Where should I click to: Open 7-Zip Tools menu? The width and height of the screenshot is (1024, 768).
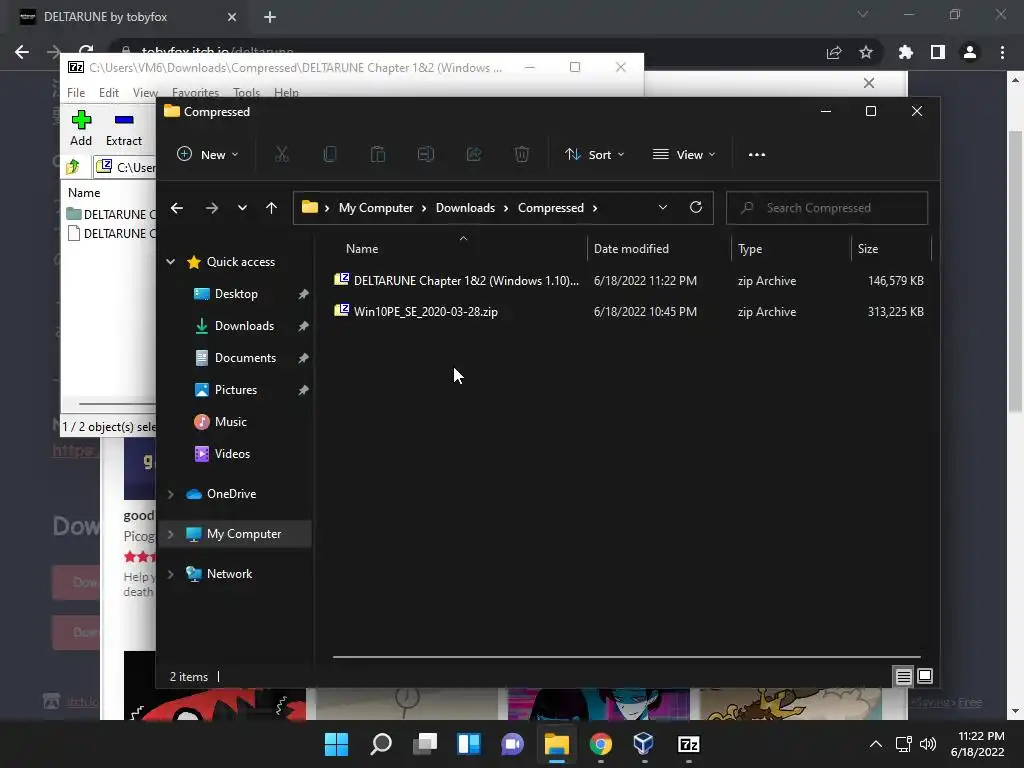[x=246, y=93]
